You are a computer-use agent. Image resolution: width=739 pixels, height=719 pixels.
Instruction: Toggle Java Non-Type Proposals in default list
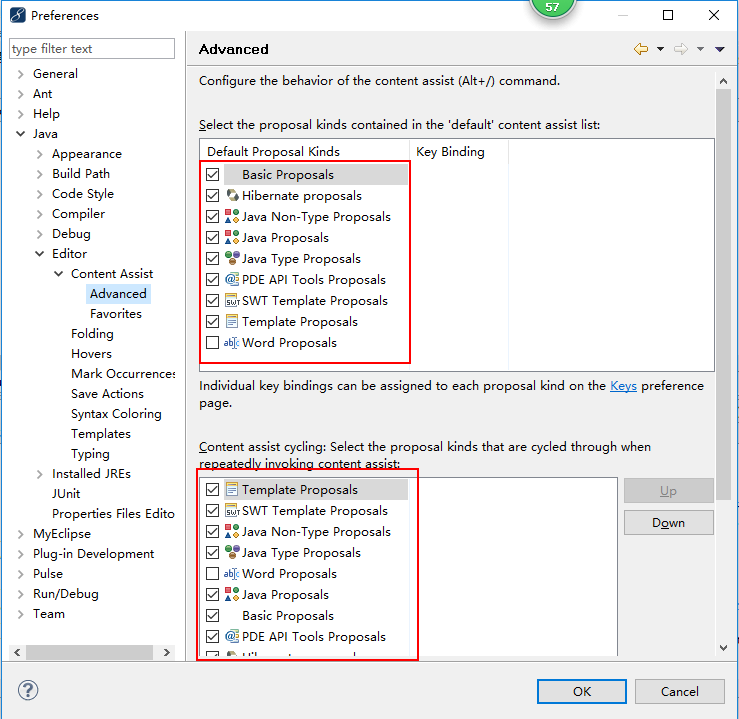213,217
